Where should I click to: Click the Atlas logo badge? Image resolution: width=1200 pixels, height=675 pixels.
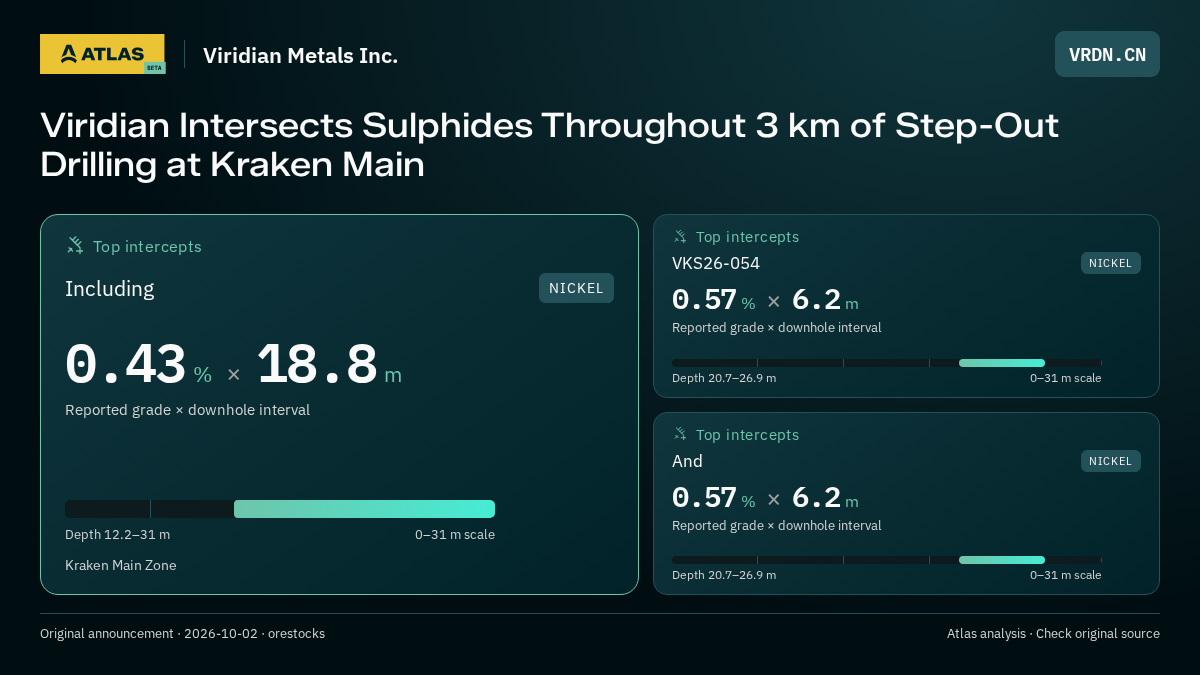click(x=102, y=54)
